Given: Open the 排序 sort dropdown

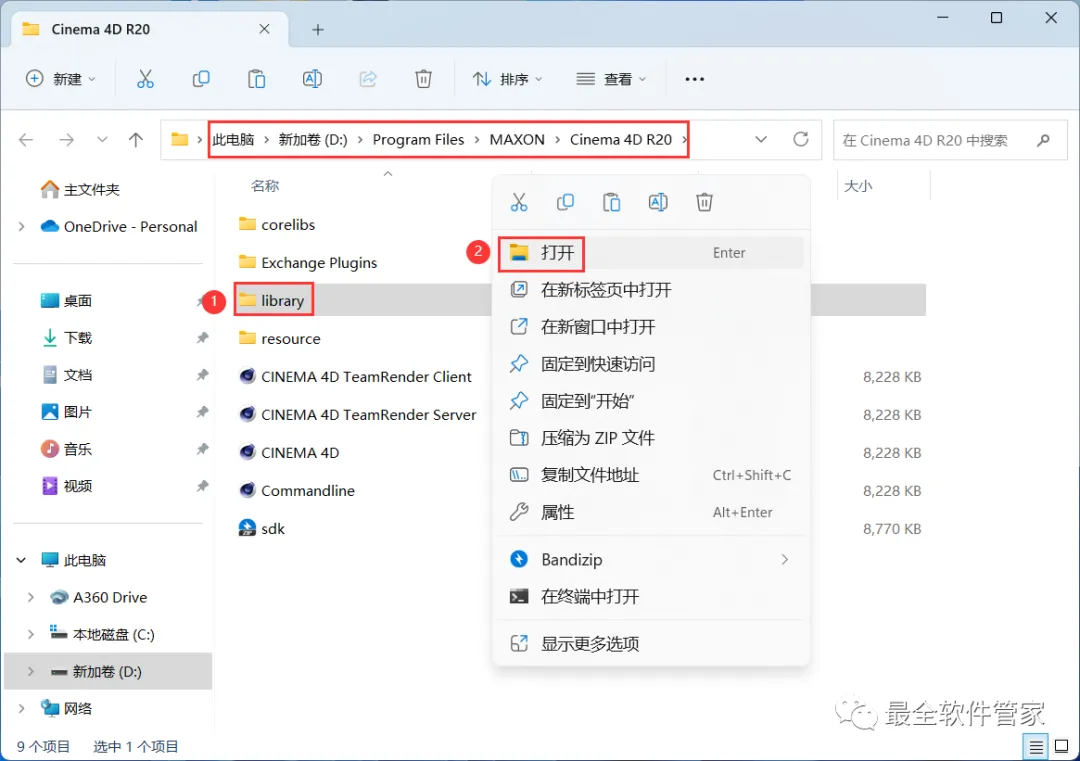Looking at the screenshot, I should [508, 79].
